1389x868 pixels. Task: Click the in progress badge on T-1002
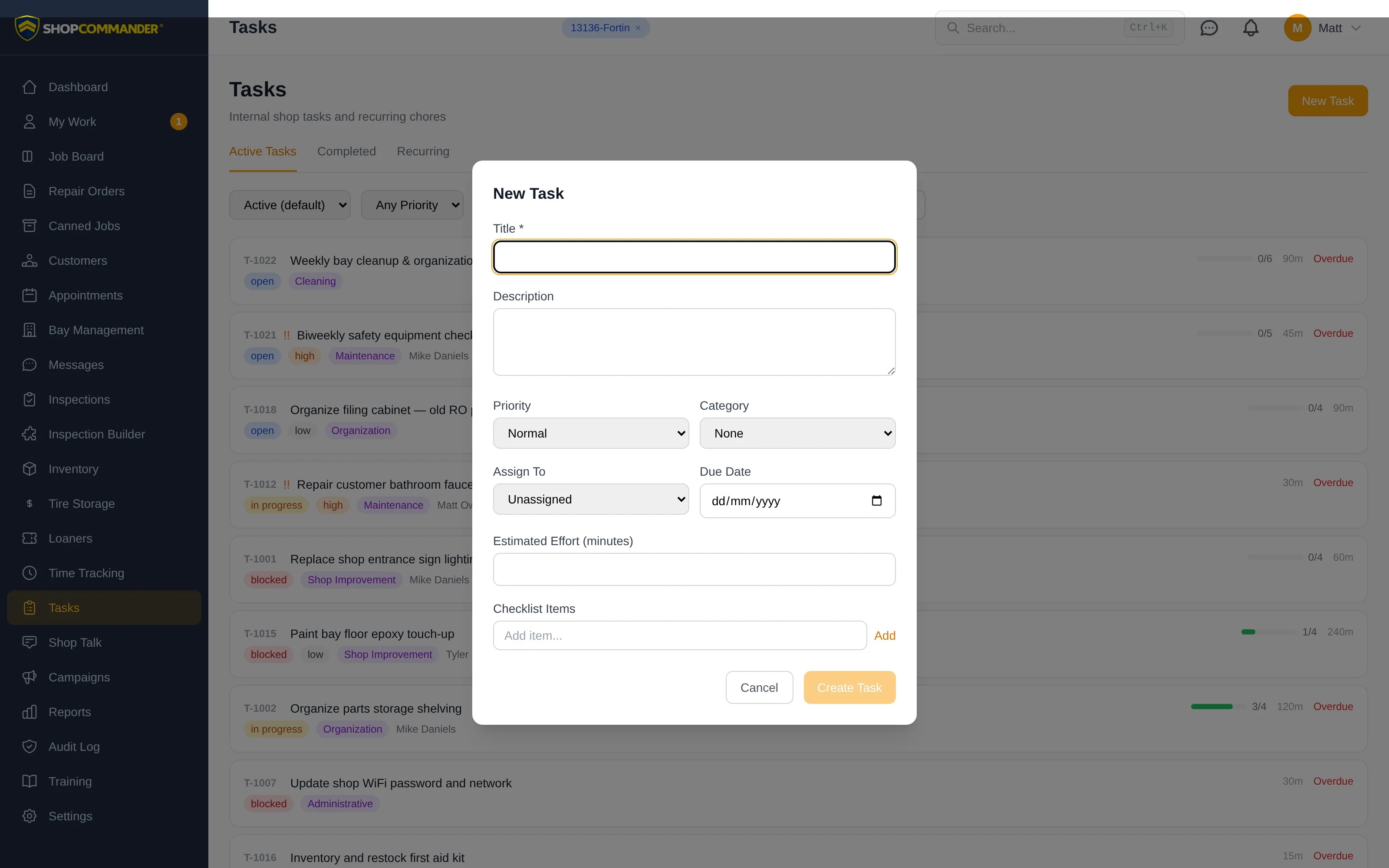point(276,729)
